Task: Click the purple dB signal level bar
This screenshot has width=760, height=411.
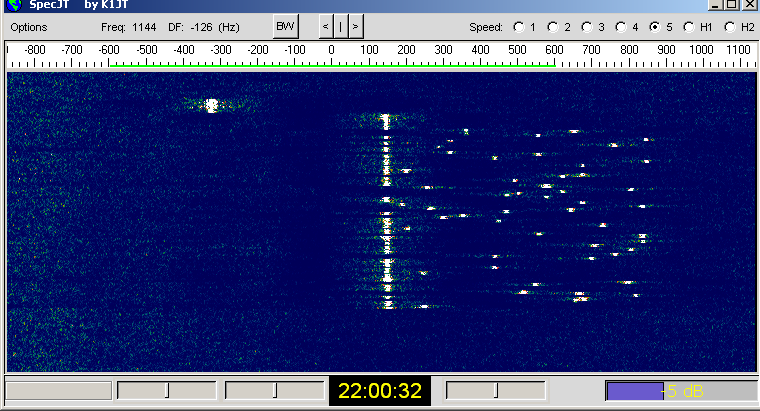Action: (x=635, y=391)
